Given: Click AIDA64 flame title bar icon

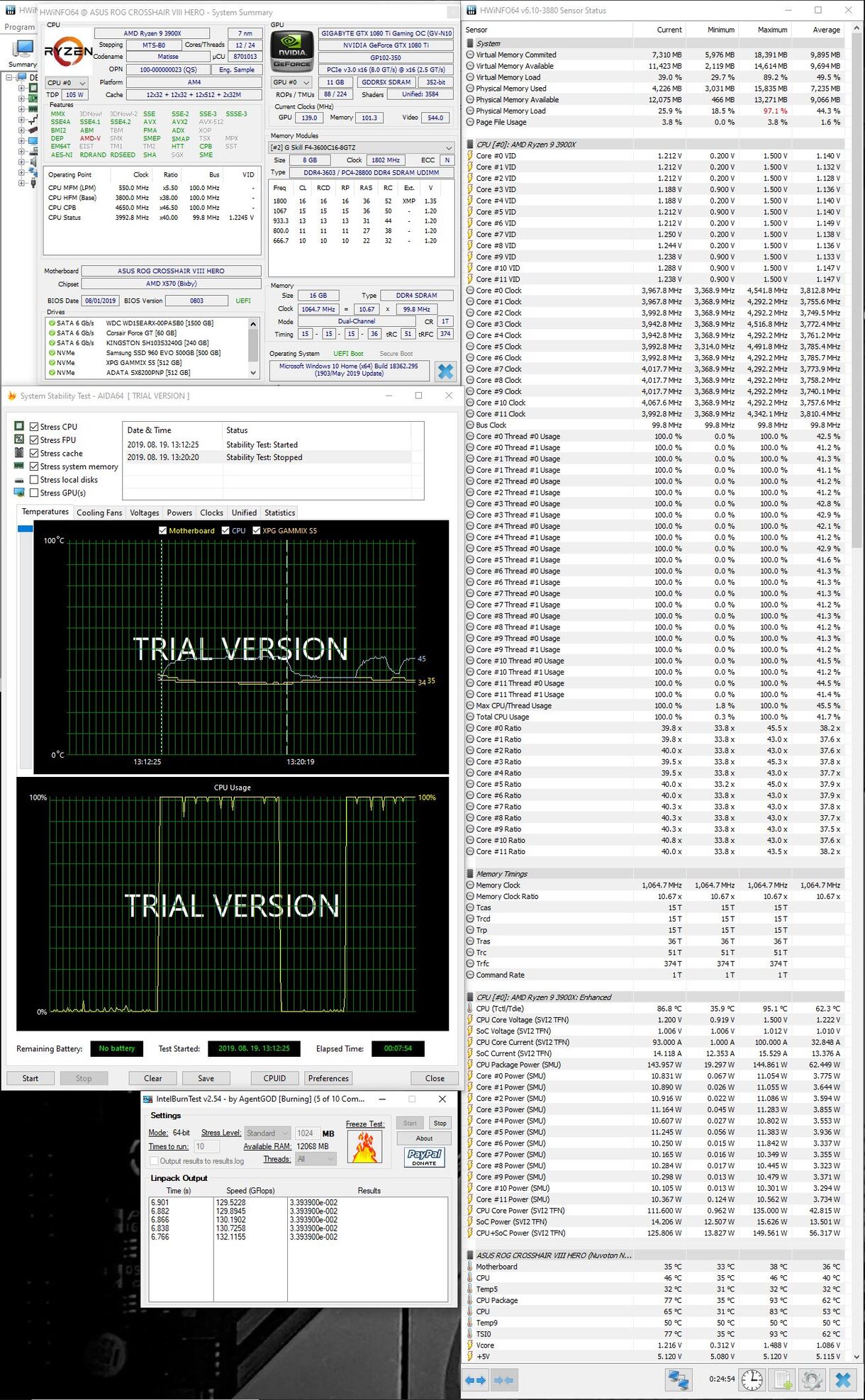Looking at the screenshot, I should point(11,396).
